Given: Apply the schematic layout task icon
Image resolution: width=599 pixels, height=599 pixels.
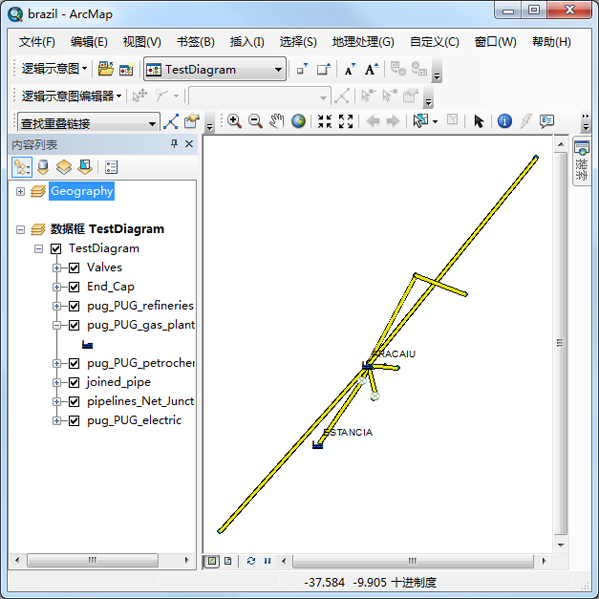Looking at the screenshot, I should point(171,122).
